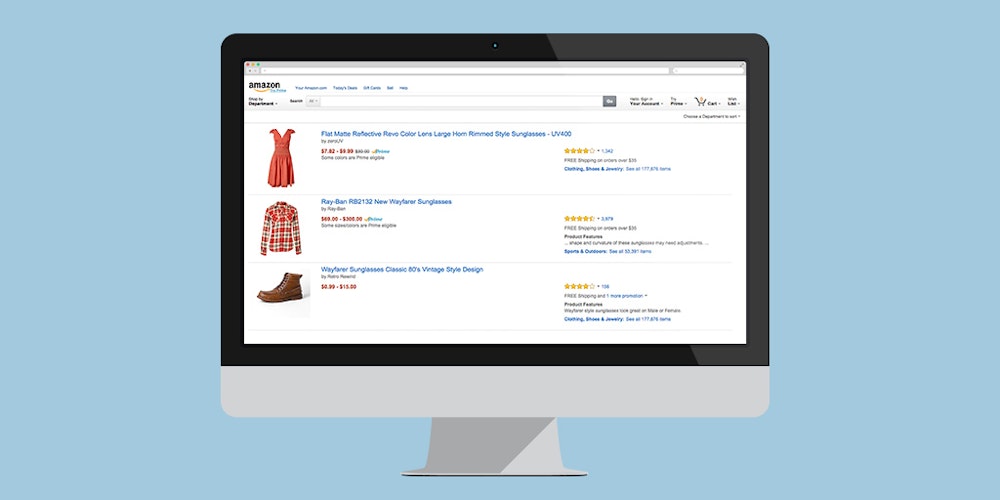This screenshot has width=1000, height=500.
Task: Click the Sports & Outdoors category label
Action: pyautogui.click(x=585, y=251)
